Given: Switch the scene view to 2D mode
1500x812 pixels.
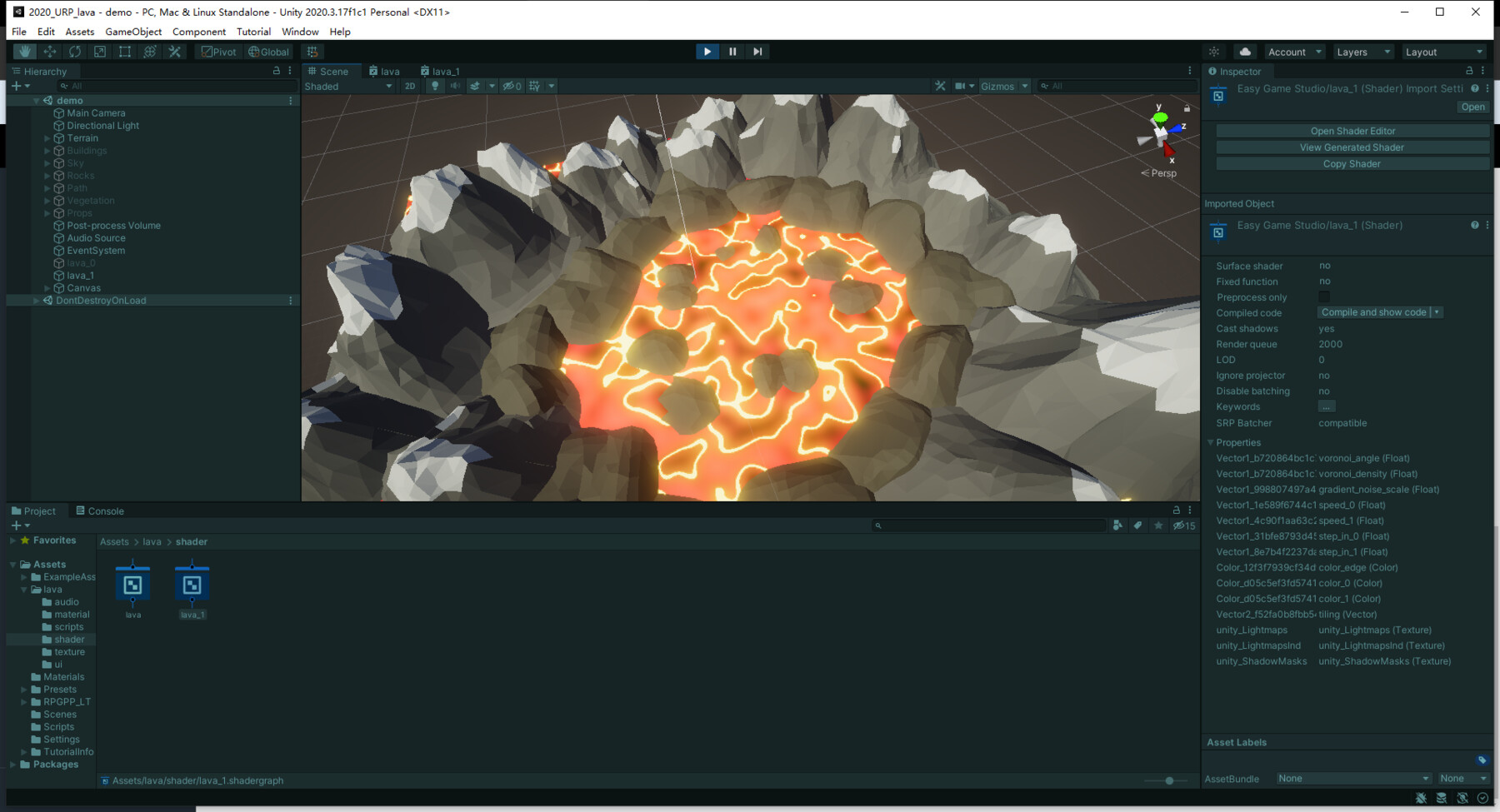Looking at the screenshot, I should tap(410, 86).
